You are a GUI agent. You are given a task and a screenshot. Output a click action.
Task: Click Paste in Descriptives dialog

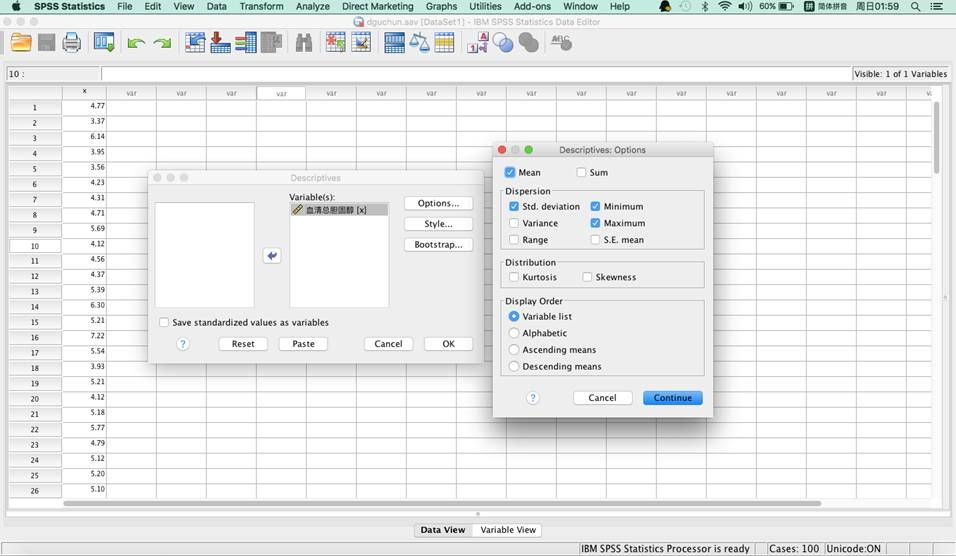click(303, 344)
